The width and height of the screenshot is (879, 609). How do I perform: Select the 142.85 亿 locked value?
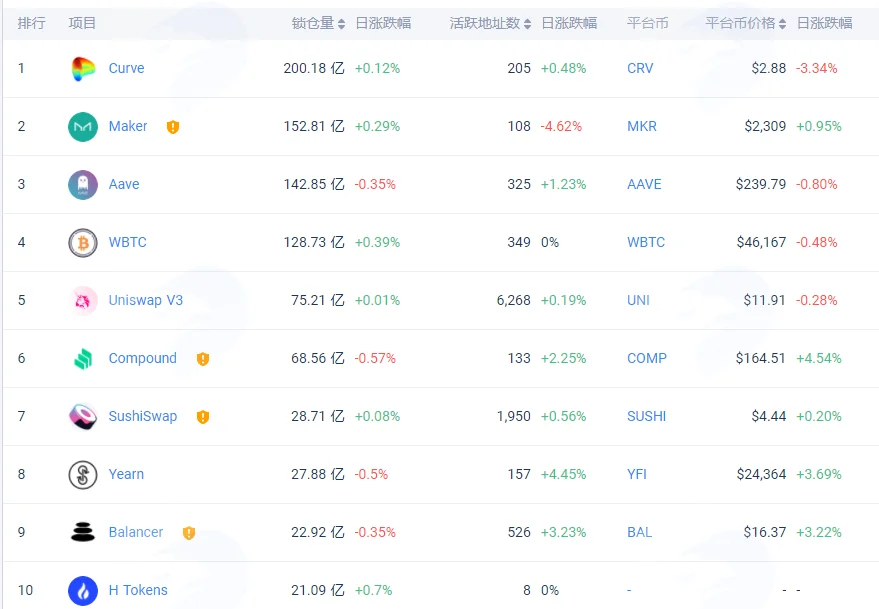[314, 184]
